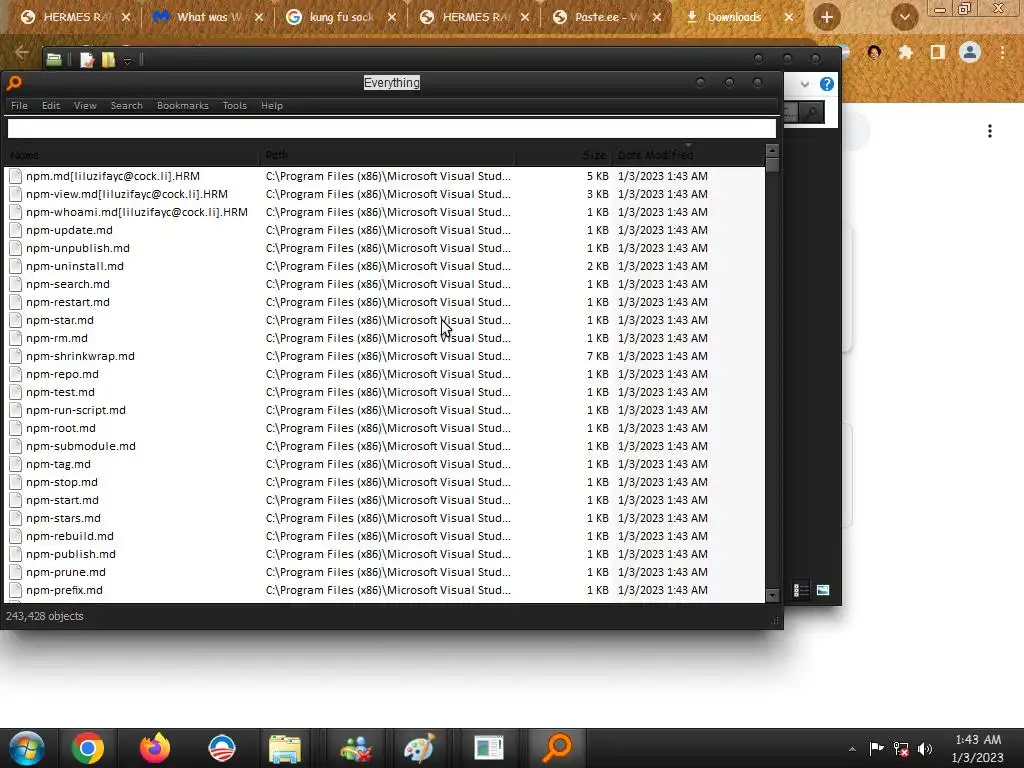This screenshot has width=1024, height=768.
Task: Open Paint from the taskbar
Action: pyautogui.click(x=419, y=748)
